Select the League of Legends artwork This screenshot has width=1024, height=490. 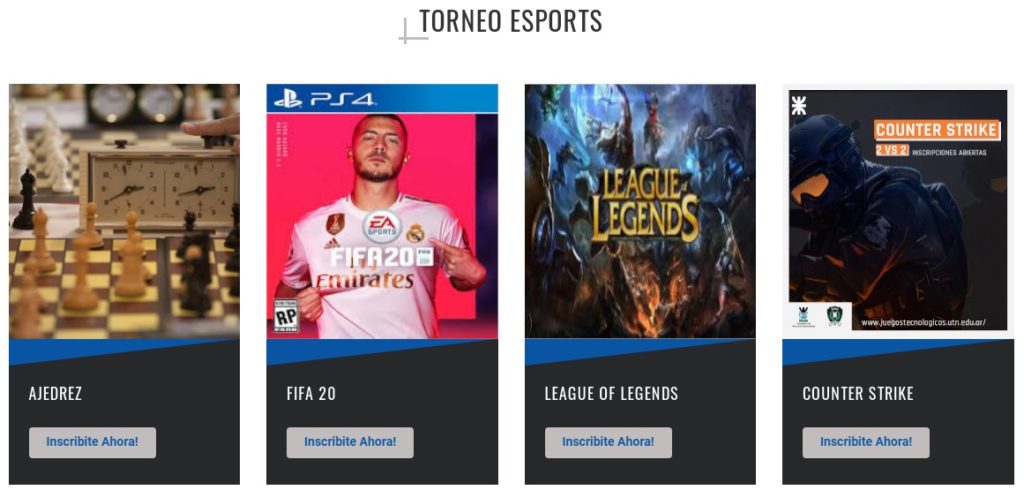[x=640, y=211]
